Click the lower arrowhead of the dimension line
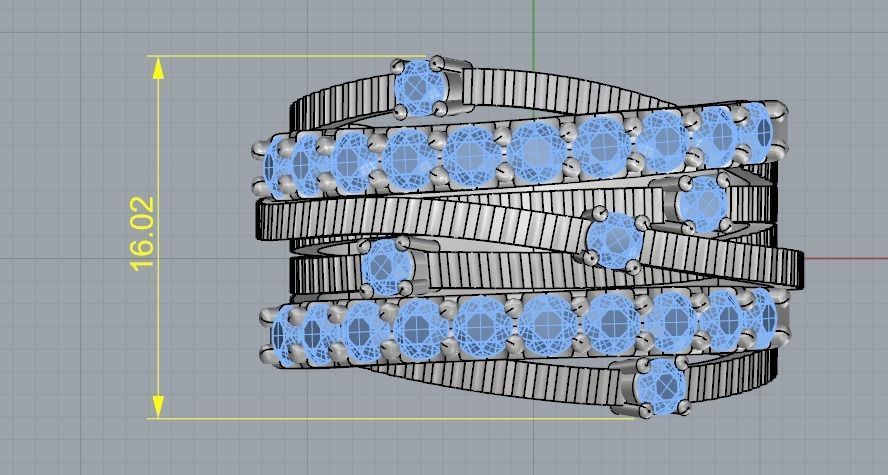Image resolution: width=888 pixels, height=475 pixels. (159, 407)
